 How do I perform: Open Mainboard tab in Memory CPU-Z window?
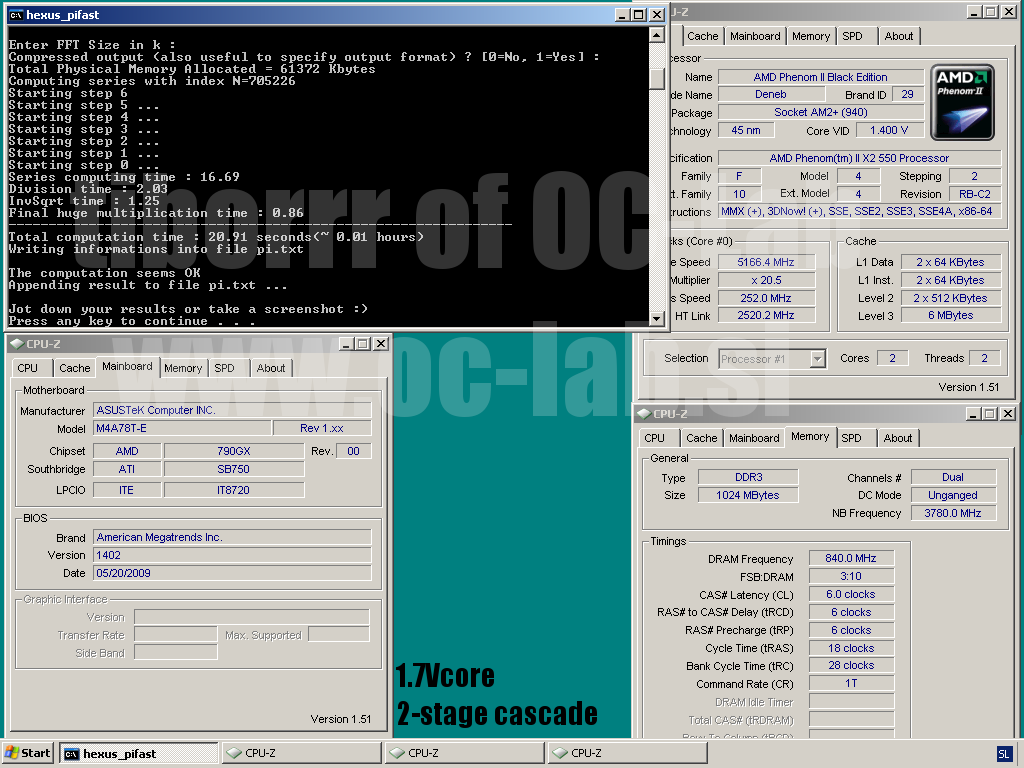point(754,438)
